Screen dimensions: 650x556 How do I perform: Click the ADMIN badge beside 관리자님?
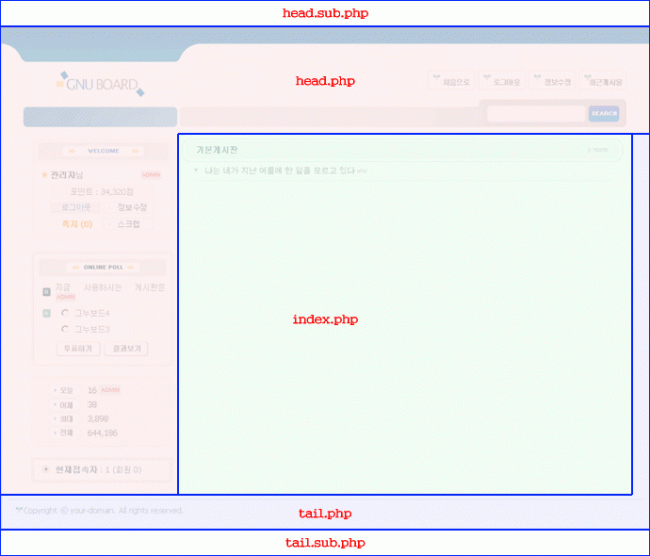click(x=150, y=175)
